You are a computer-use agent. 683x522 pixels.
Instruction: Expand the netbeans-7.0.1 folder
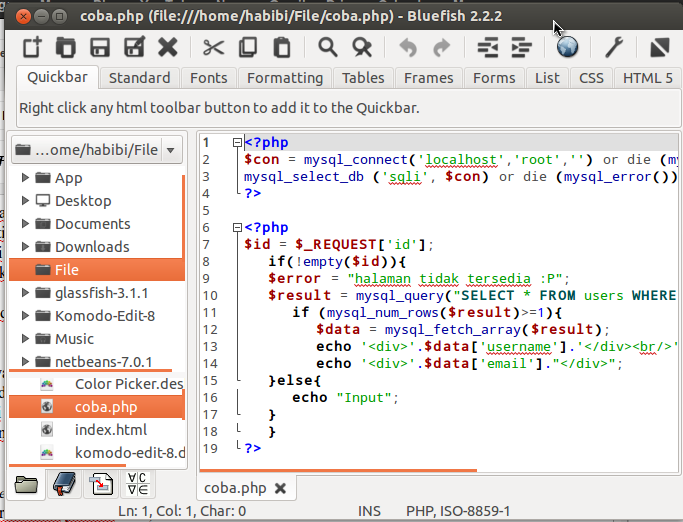tap(25, 362)
